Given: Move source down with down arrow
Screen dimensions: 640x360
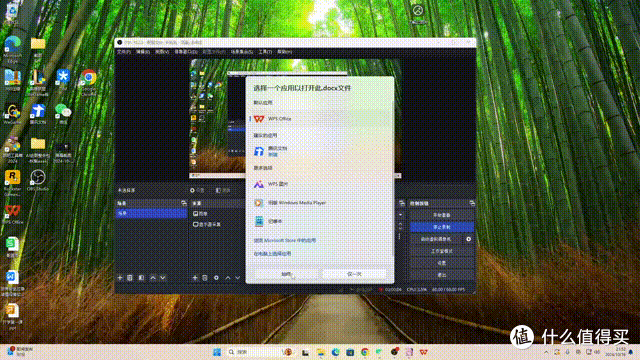Looking at the screenshot, I should [238, 278].
